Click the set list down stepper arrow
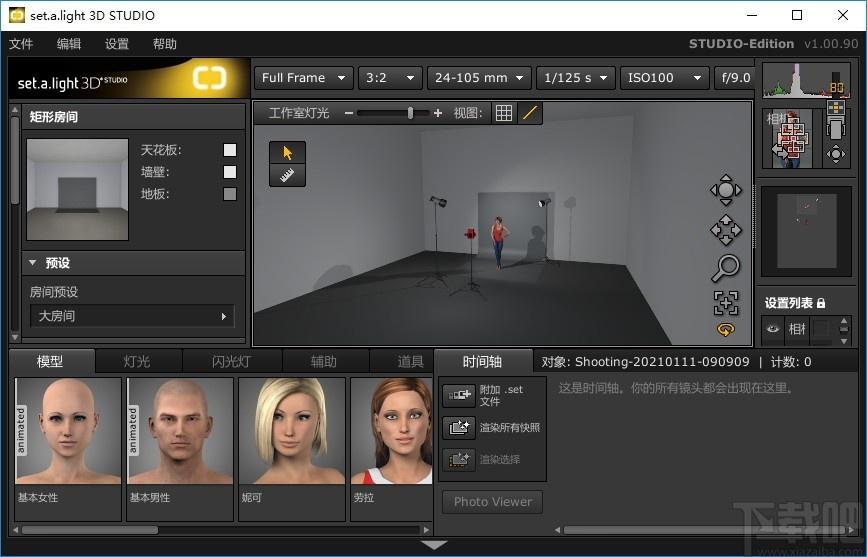This screenshot has width=867, height=557. pos(844,341)
